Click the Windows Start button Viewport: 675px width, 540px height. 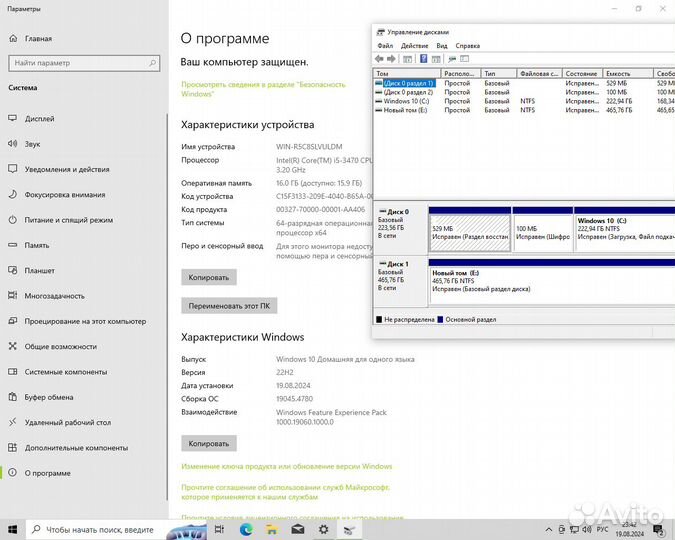tap(12, 530)
